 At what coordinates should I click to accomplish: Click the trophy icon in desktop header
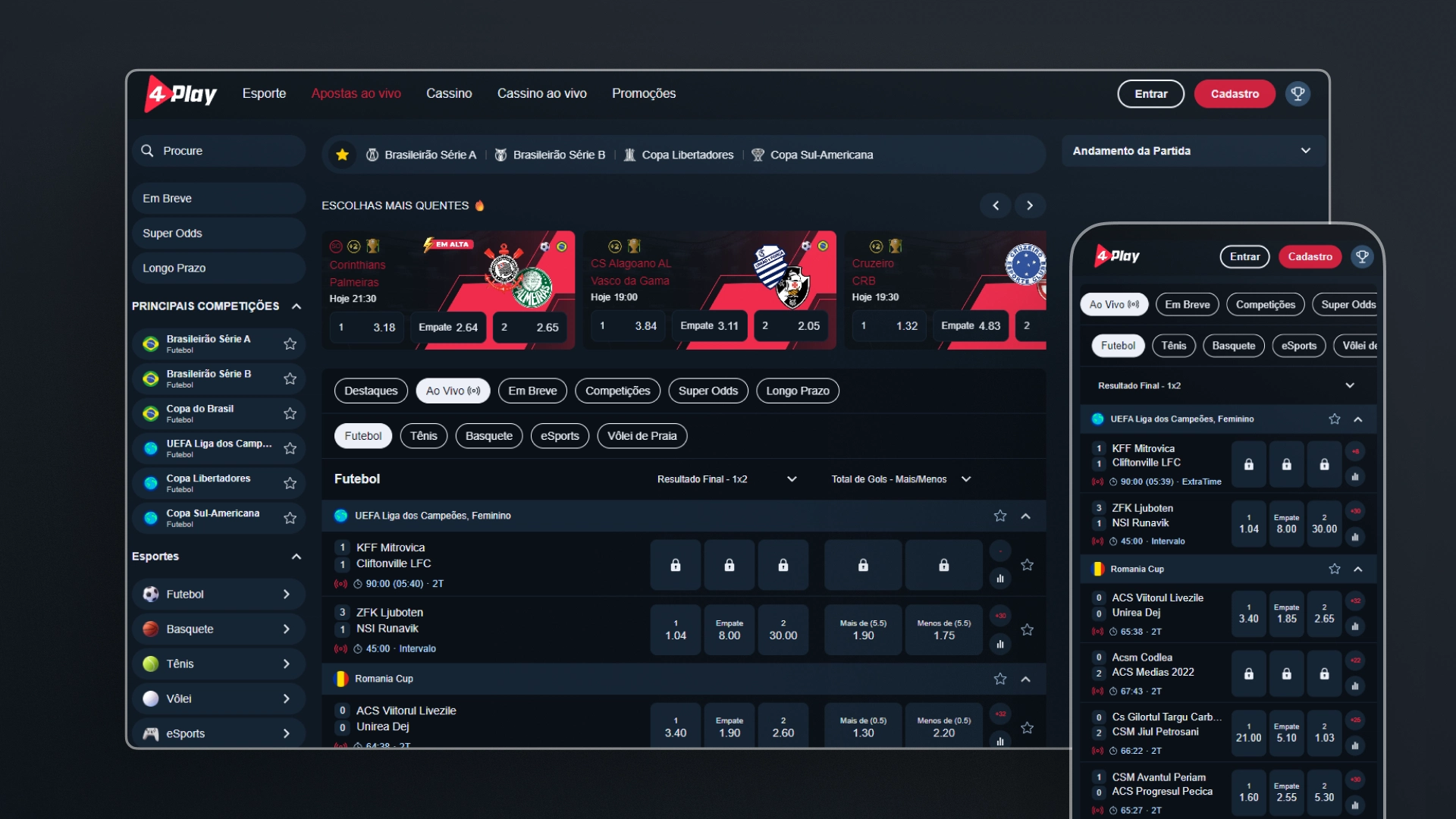(x=1298, y=94)
